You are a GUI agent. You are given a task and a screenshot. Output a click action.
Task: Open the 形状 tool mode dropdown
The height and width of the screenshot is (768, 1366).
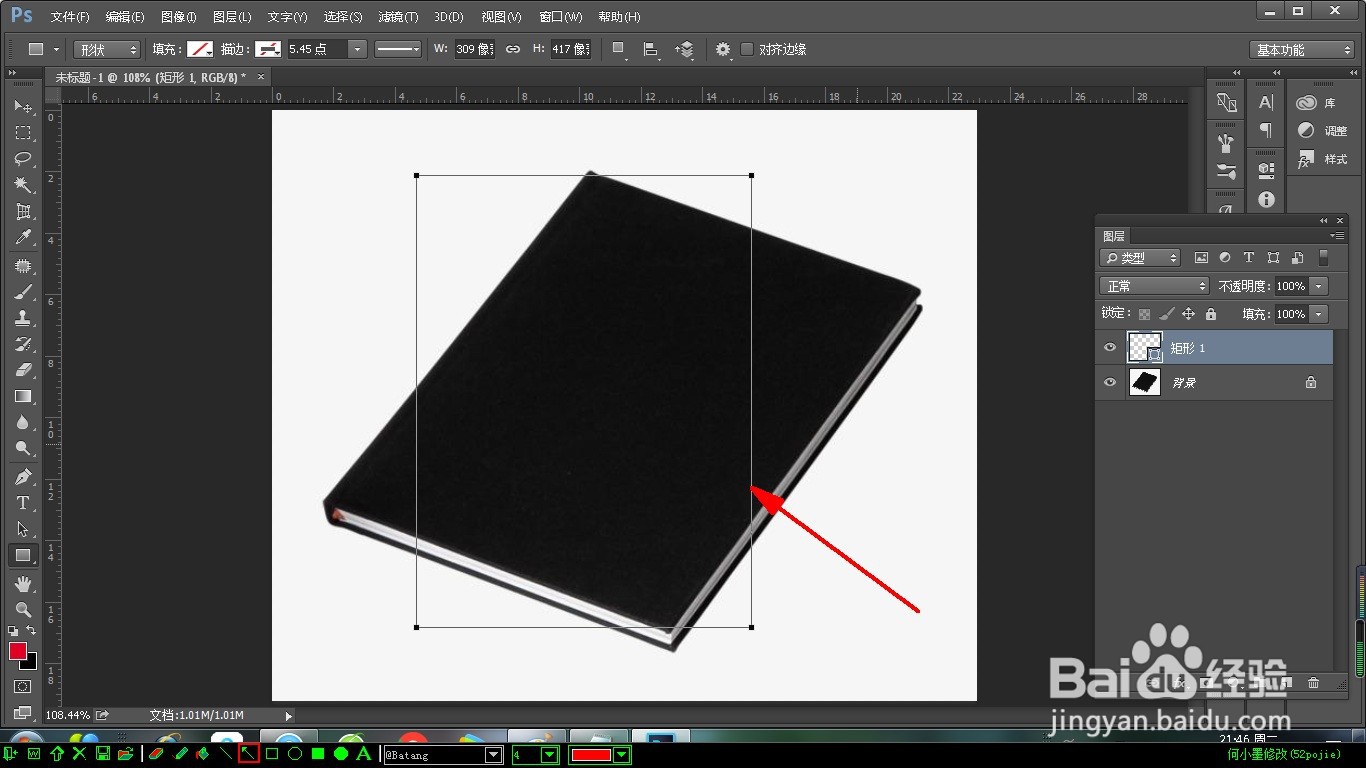coord(107,49)
